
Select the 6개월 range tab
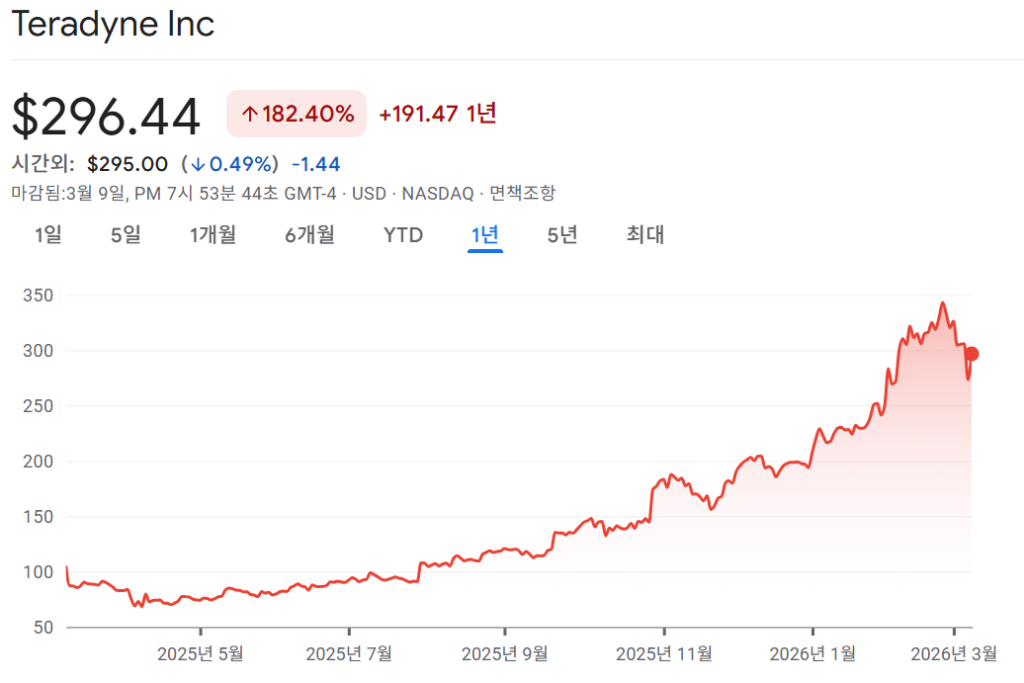click(x=310, y=235)
